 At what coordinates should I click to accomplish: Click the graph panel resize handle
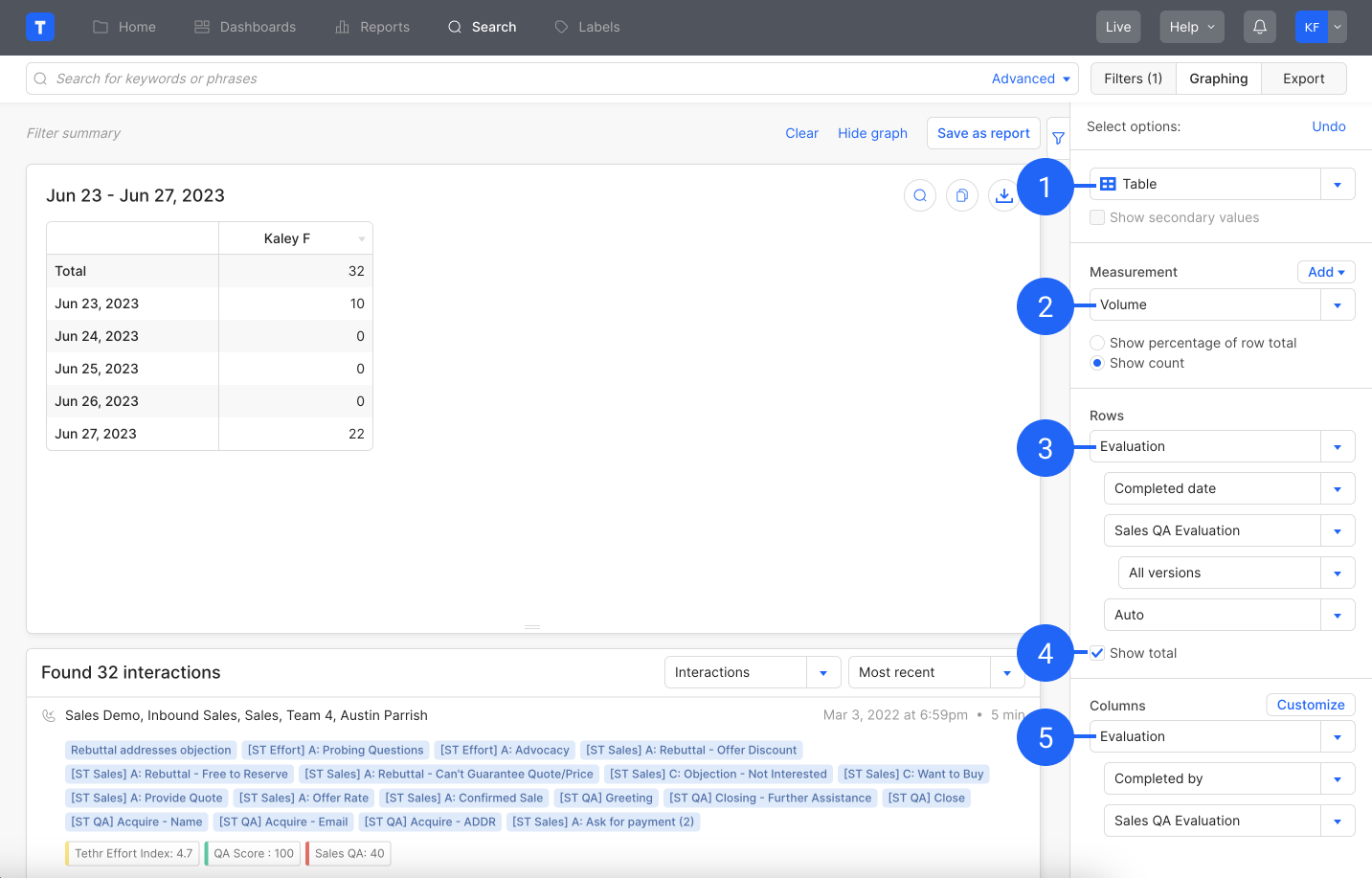pyautogui.click(x=532, y=627)
